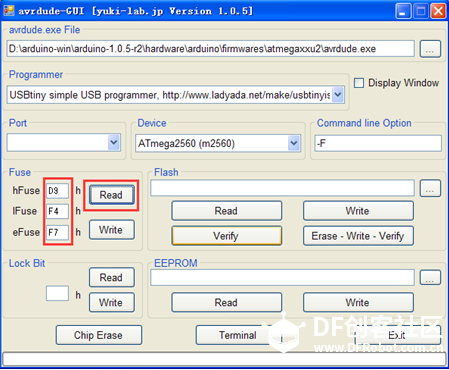Click Erase - Write - Verify button
449x370 pixels.
[358, 236]
